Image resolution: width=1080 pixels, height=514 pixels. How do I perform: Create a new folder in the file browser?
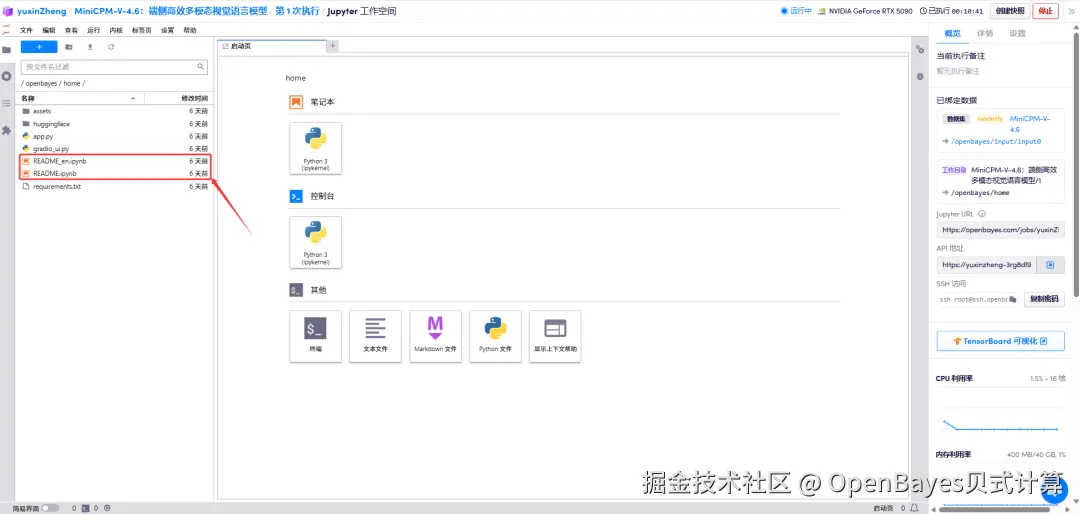pyautogui.click(x=69, y=47)
